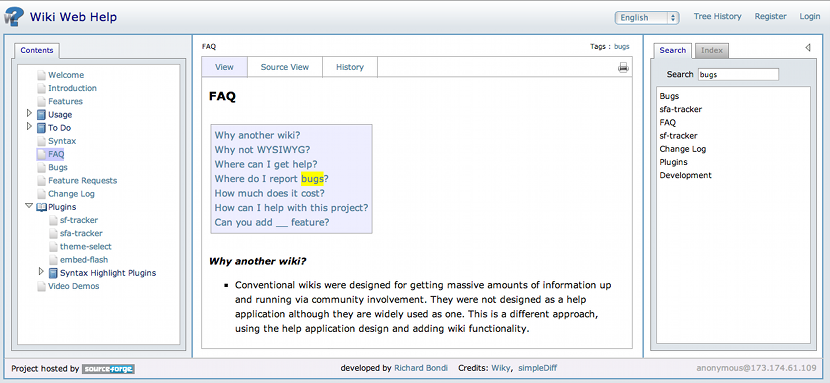
Task: Click the SourceForge logo in the footer
Action: (108, 369)
